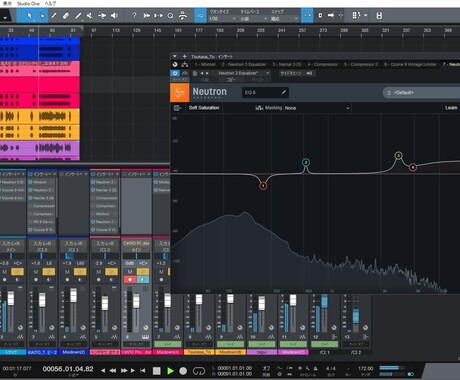Image resolution: width=460 pixels, height=380 pixels.
Task: Click channel 5 fader handle
Action: point(105,303)
